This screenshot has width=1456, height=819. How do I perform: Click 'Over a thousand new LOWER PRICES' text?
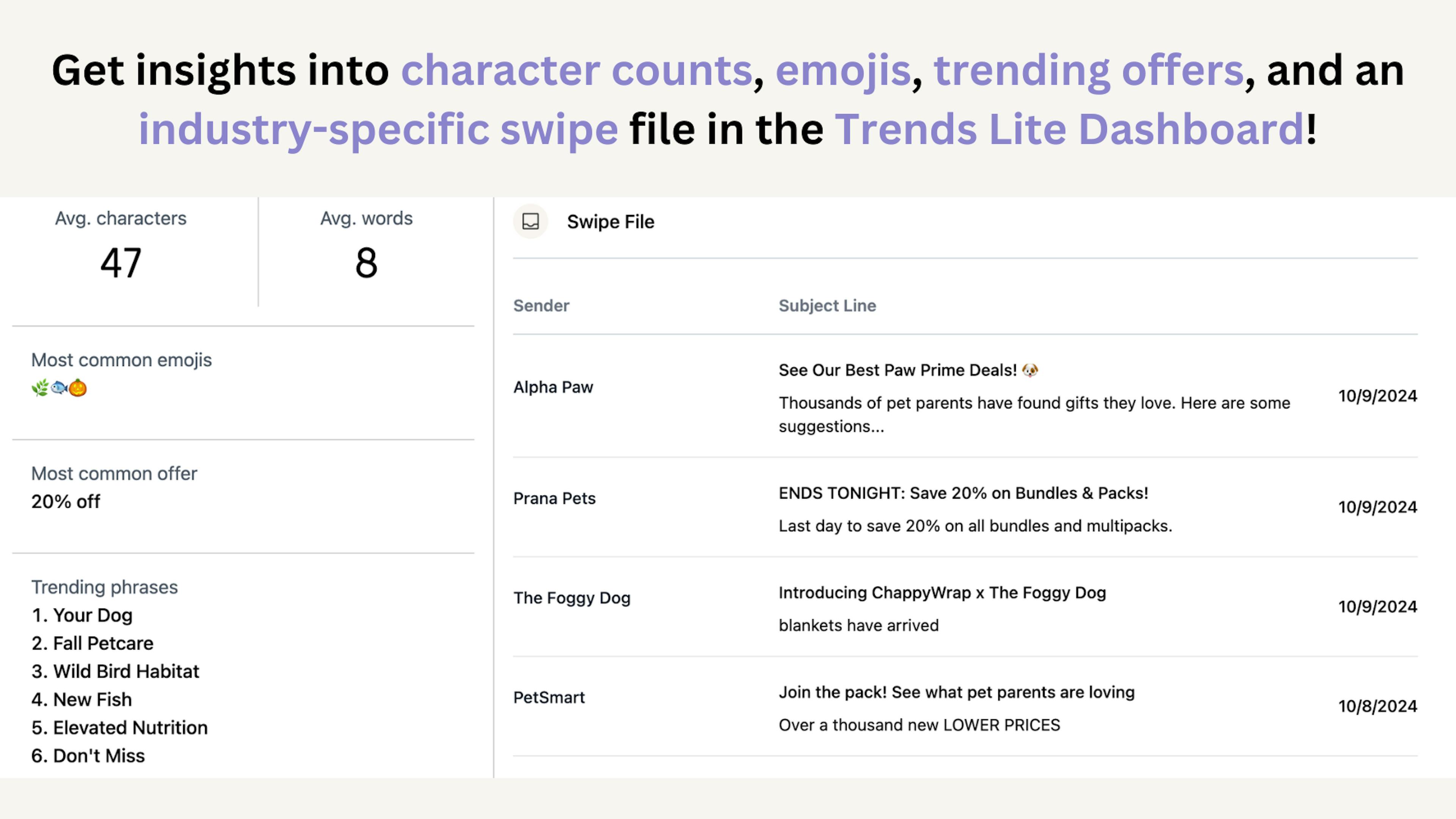tap(919, 725)
